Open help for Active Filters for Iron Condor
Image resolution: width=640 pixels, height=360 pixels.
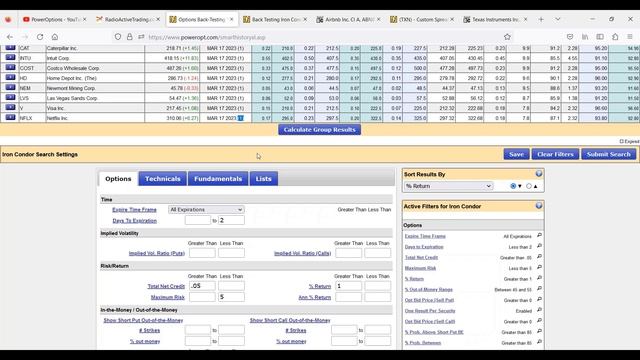coord(539,206)
